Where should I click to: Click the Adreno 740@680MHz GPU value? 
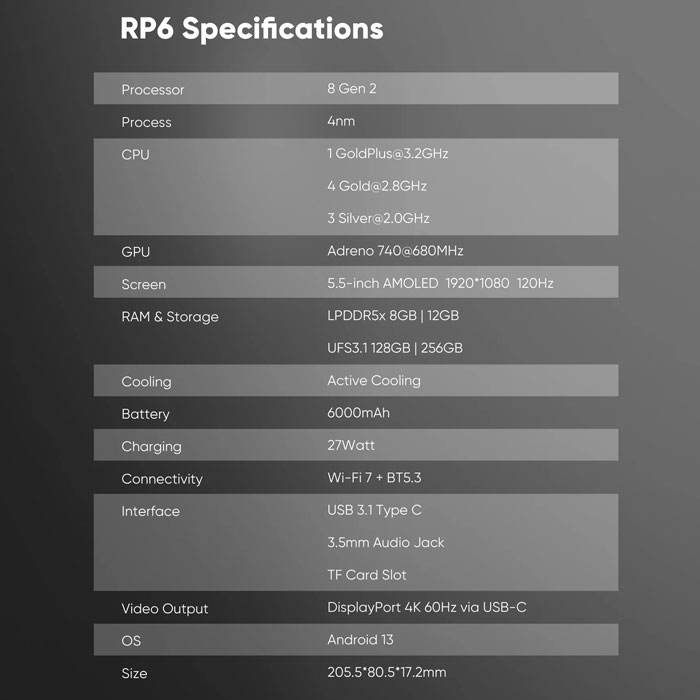[x=395, y=251]
